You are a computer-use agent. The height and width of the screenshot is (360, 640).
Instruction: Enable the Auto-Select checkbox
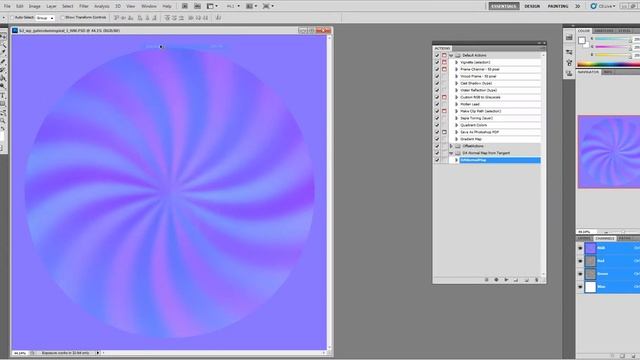coord(12,18)
